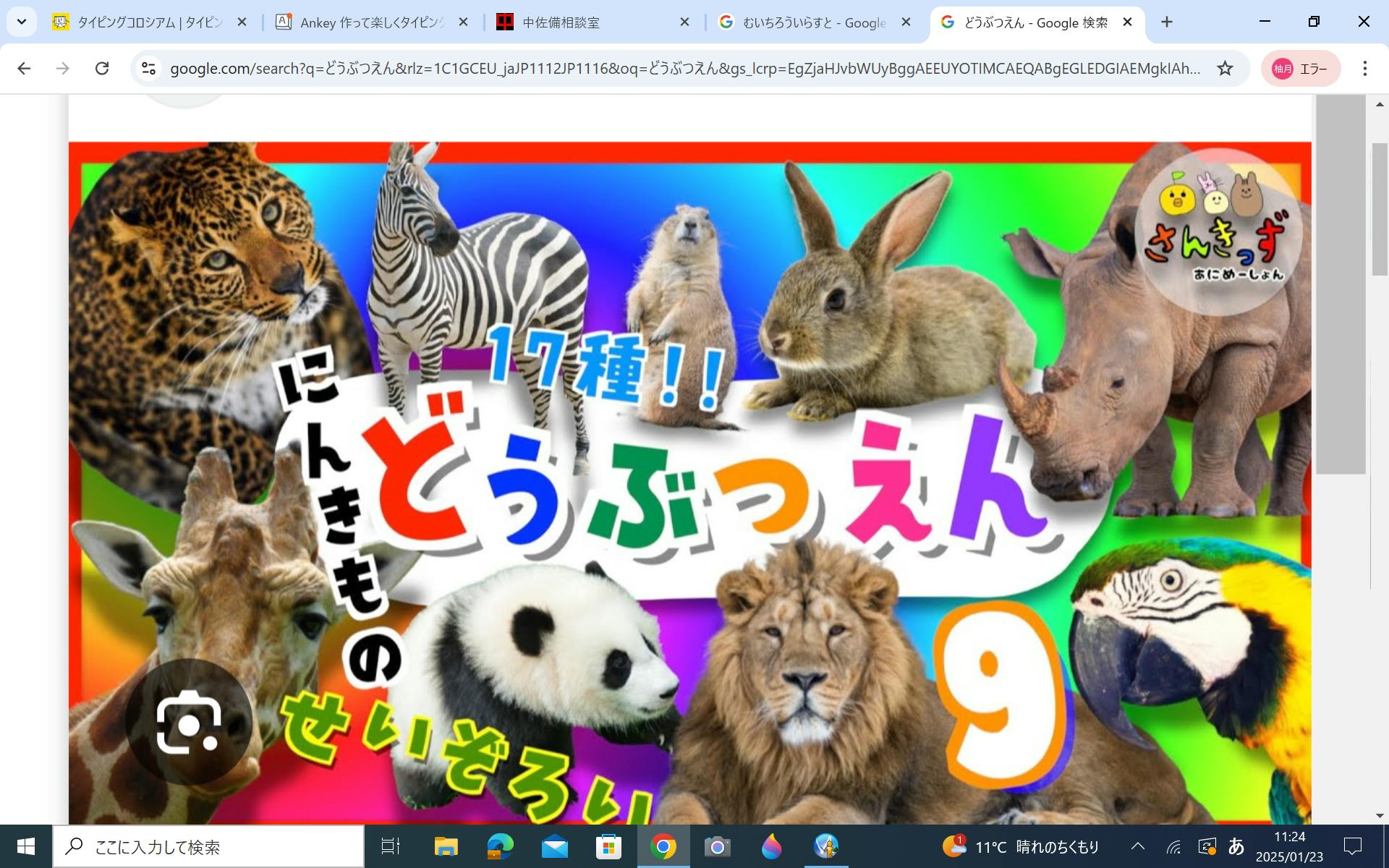
Task: Toggle Japanese IME input mode indicator
Action: (x=1236, y=846)
